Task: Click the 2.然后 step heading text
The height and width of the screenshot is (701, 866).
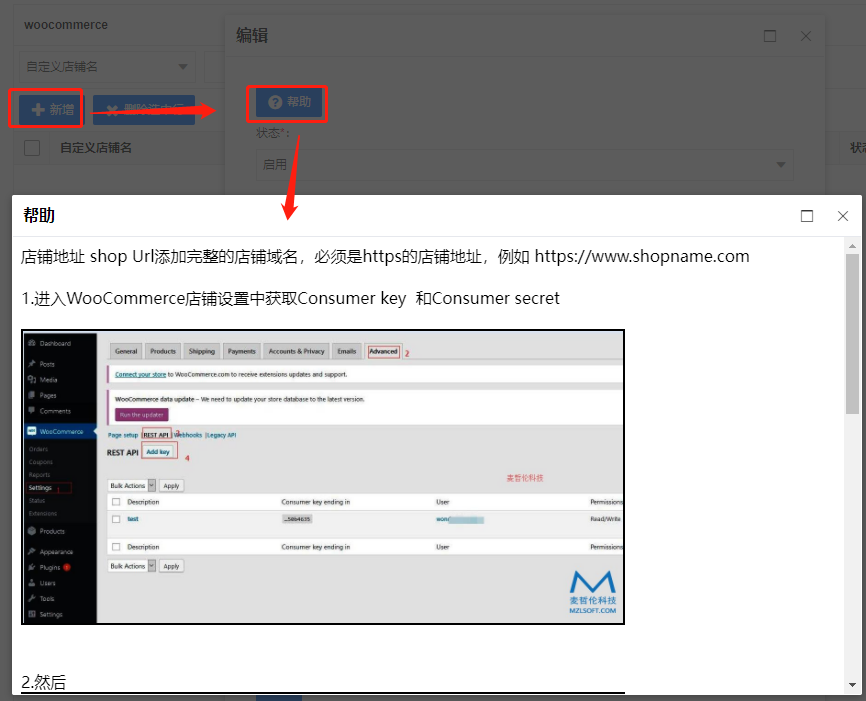Action: click(44, 682)
